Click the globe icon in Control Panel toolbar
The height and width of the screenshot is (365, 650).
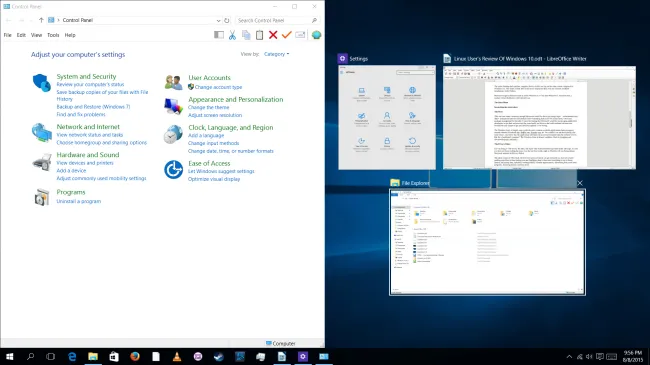click(316, 35)
